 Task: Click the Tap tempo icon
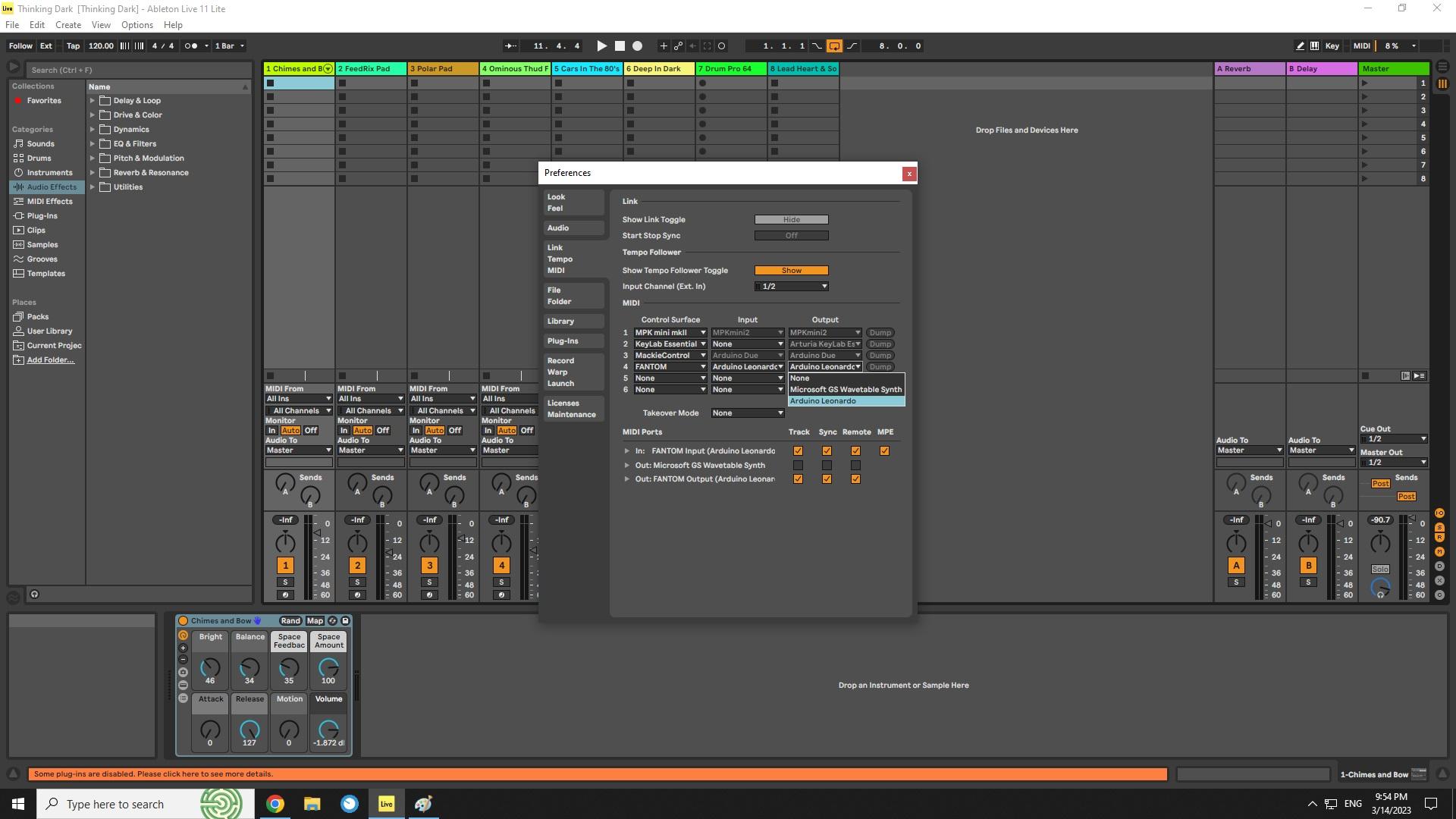[73, 45]
